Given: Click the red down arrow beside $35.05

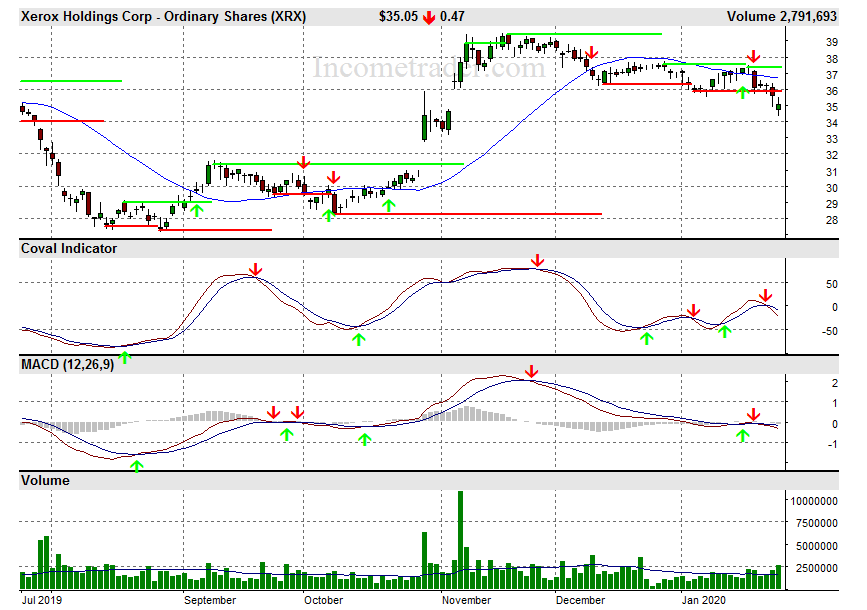Looking at the screenshot, I should [429, 17].
